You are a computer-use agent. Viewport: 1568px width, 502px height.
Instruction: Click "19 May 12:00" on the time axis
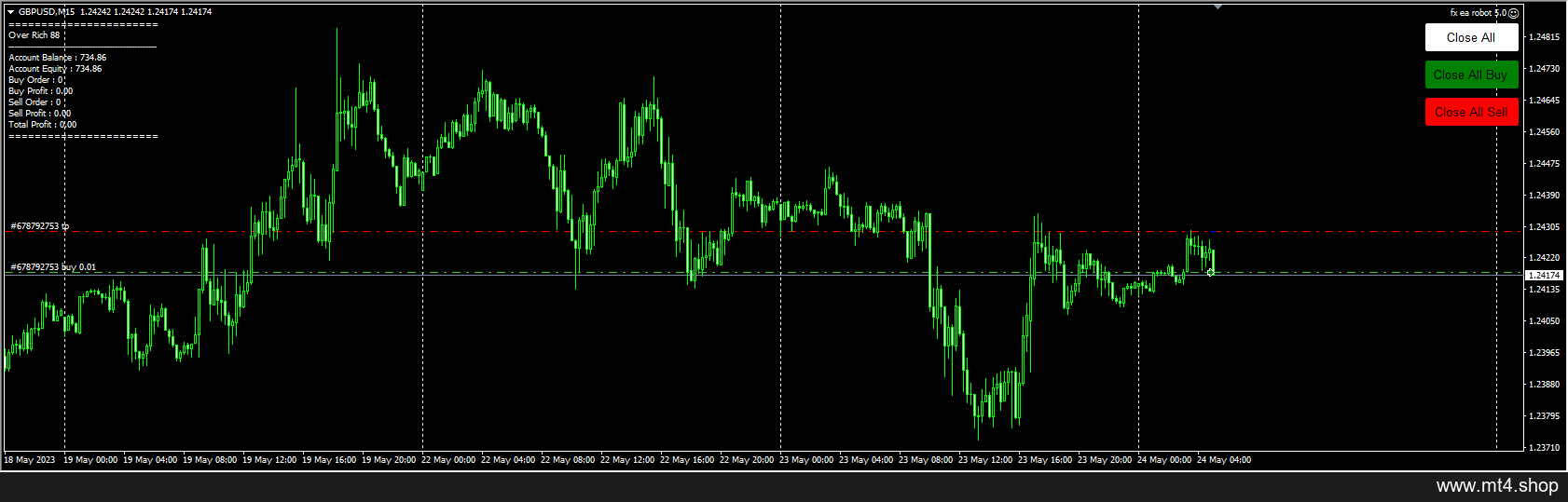pyautogui.click(x=269, y=460)
